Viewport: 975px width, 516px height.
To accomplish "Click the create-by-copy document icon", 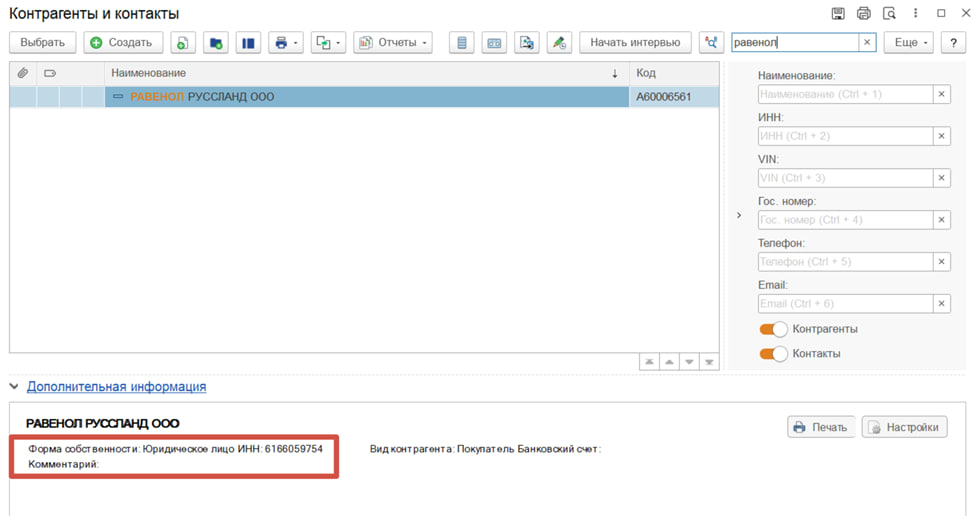I will pyautogui.click(x=183, y=43).
